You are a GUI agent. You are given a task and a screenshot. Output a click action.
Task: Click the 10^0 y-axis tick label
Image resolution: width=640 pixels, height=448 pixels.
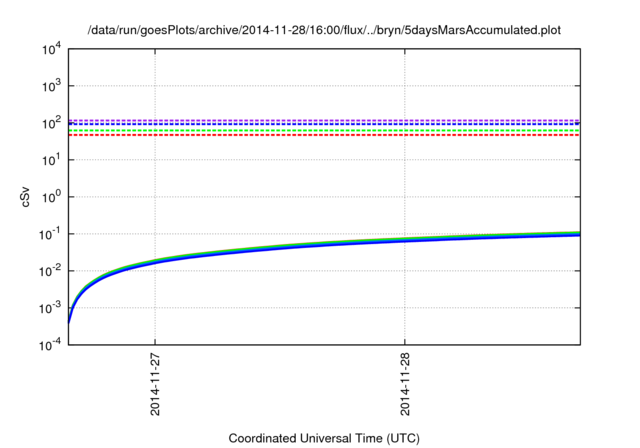(51, 197)
